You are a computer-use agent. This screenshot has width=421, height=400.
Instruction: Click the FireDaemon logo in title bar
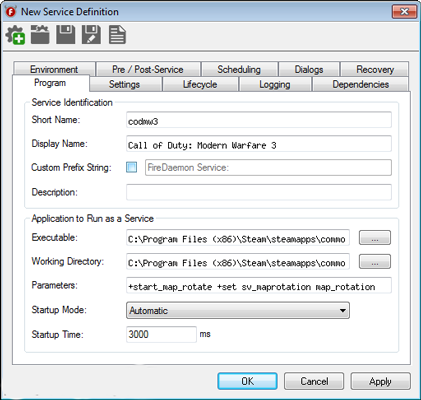click(11, 12)
